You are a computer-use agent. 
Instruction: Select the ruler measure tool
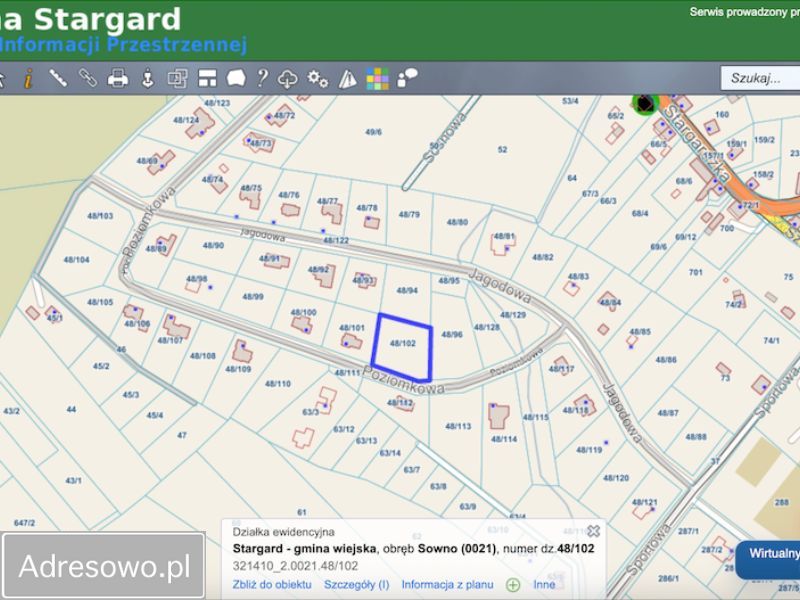click(x=57, y=77)
